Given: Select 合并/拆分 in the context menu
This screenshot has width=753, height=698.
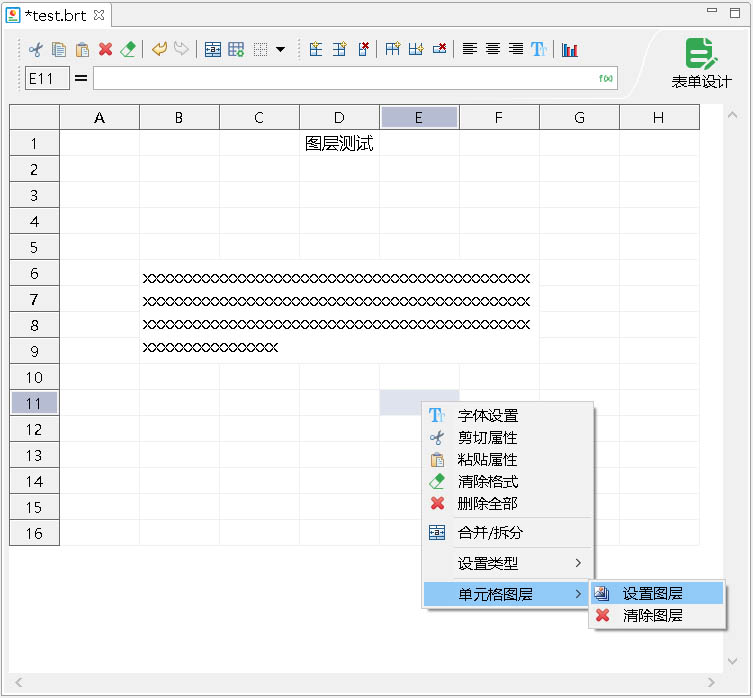Looking at the screenshot, I should [490, 532].
